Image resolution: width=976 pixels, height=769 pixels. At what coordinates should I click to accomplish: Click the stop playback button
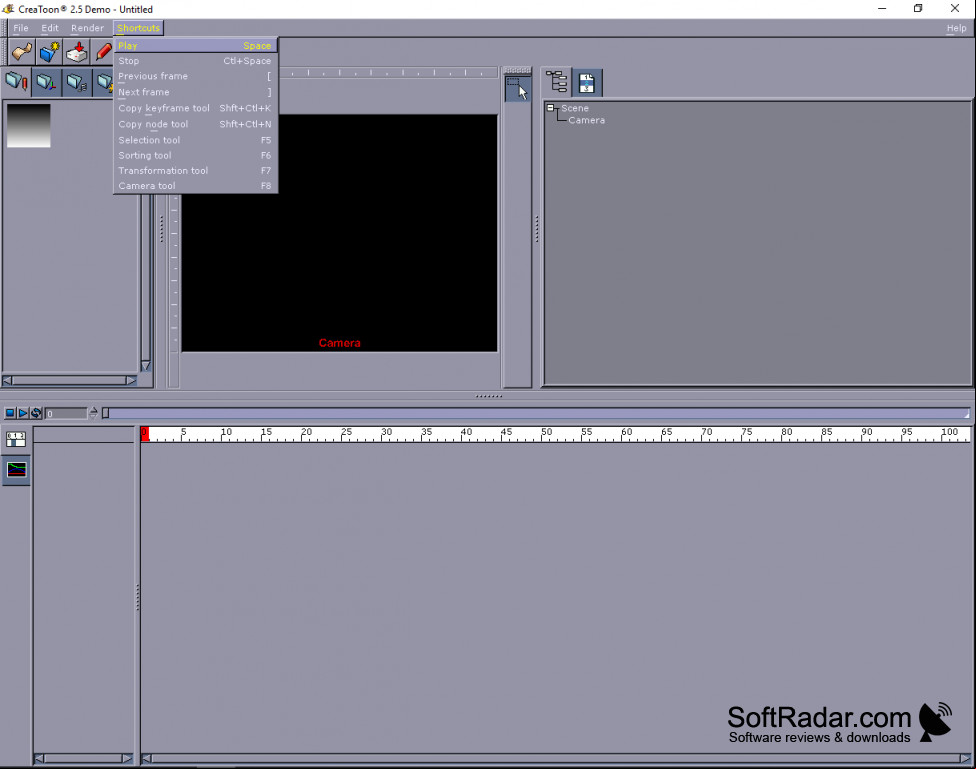tap(10, 413)
